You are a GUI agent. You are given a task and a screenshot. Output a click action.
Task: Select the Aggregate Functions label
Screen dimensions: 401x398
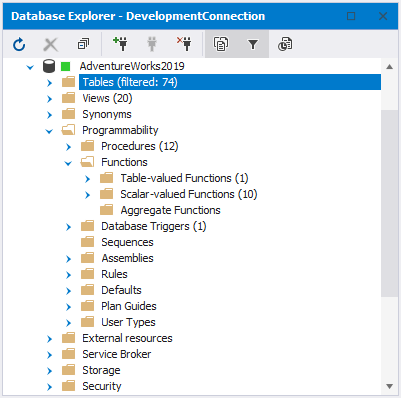[170, 210]
